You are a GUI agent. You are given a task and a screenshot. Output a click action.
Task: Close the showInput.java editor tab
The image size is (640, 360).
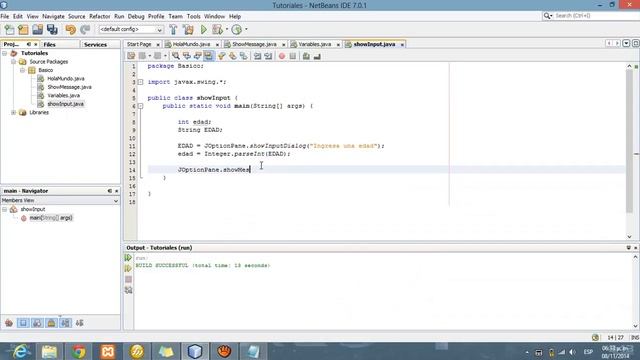click(402, 44)
